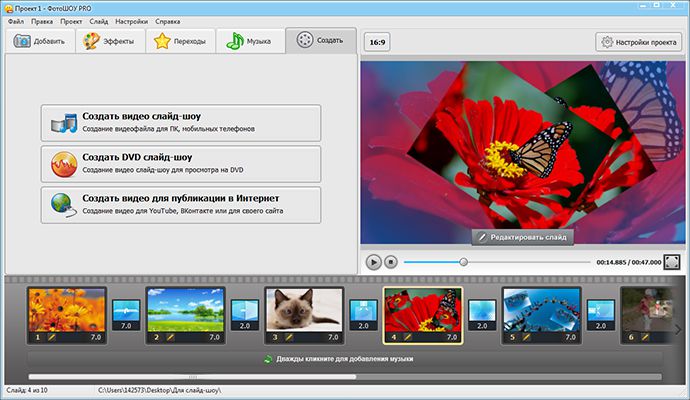690x400 pixels.
Task: Open fullscreen preview mode icon
Action: 672,262
